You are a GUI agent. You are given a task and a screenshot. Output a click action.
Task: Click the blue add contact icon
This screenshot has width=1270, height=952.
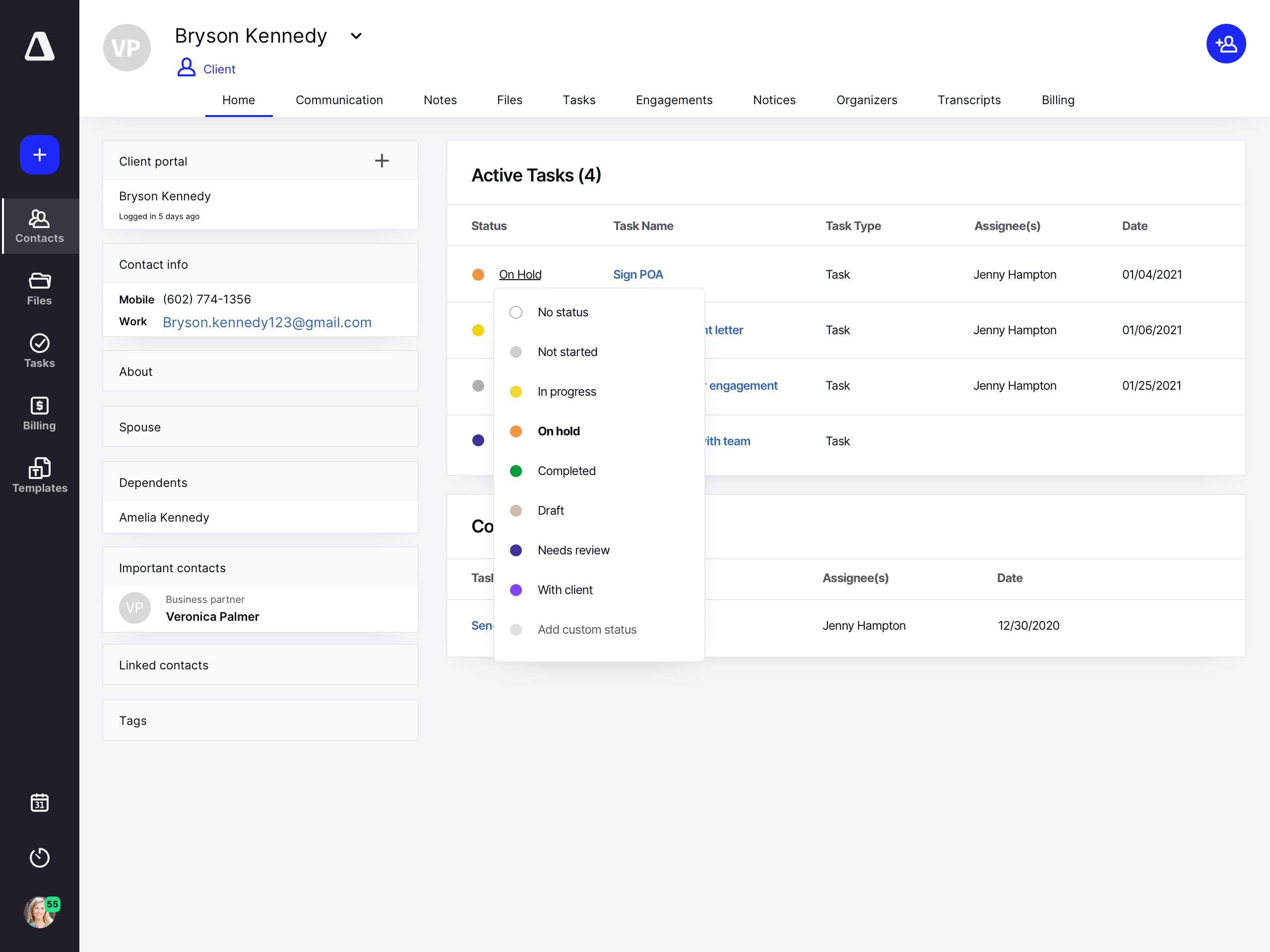point(1225,44)
